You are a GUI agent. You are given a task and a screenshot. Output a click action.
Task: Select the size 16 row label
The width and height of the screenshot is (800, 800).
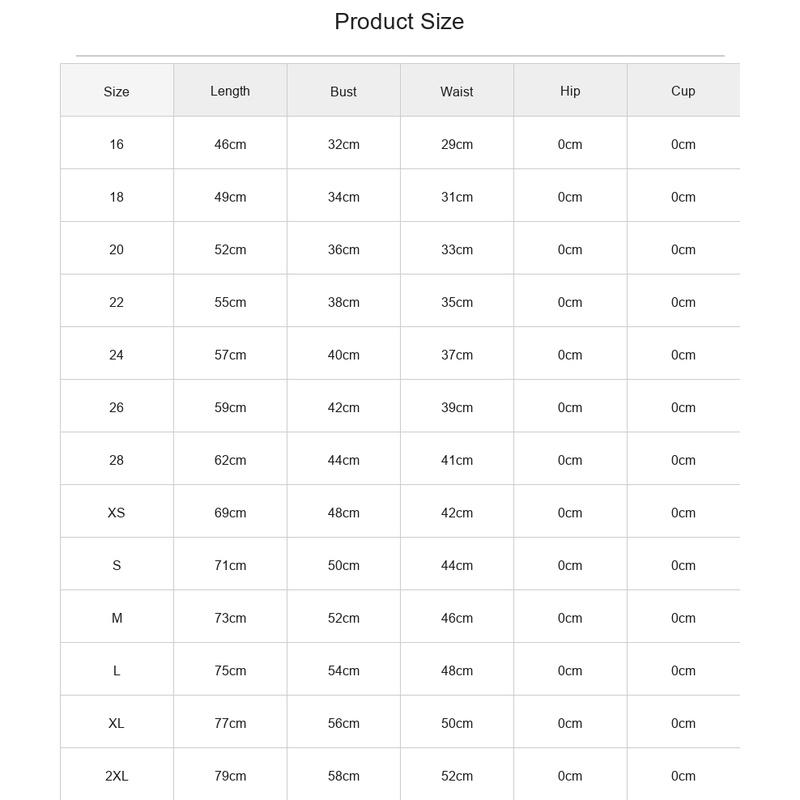[116, 144]
